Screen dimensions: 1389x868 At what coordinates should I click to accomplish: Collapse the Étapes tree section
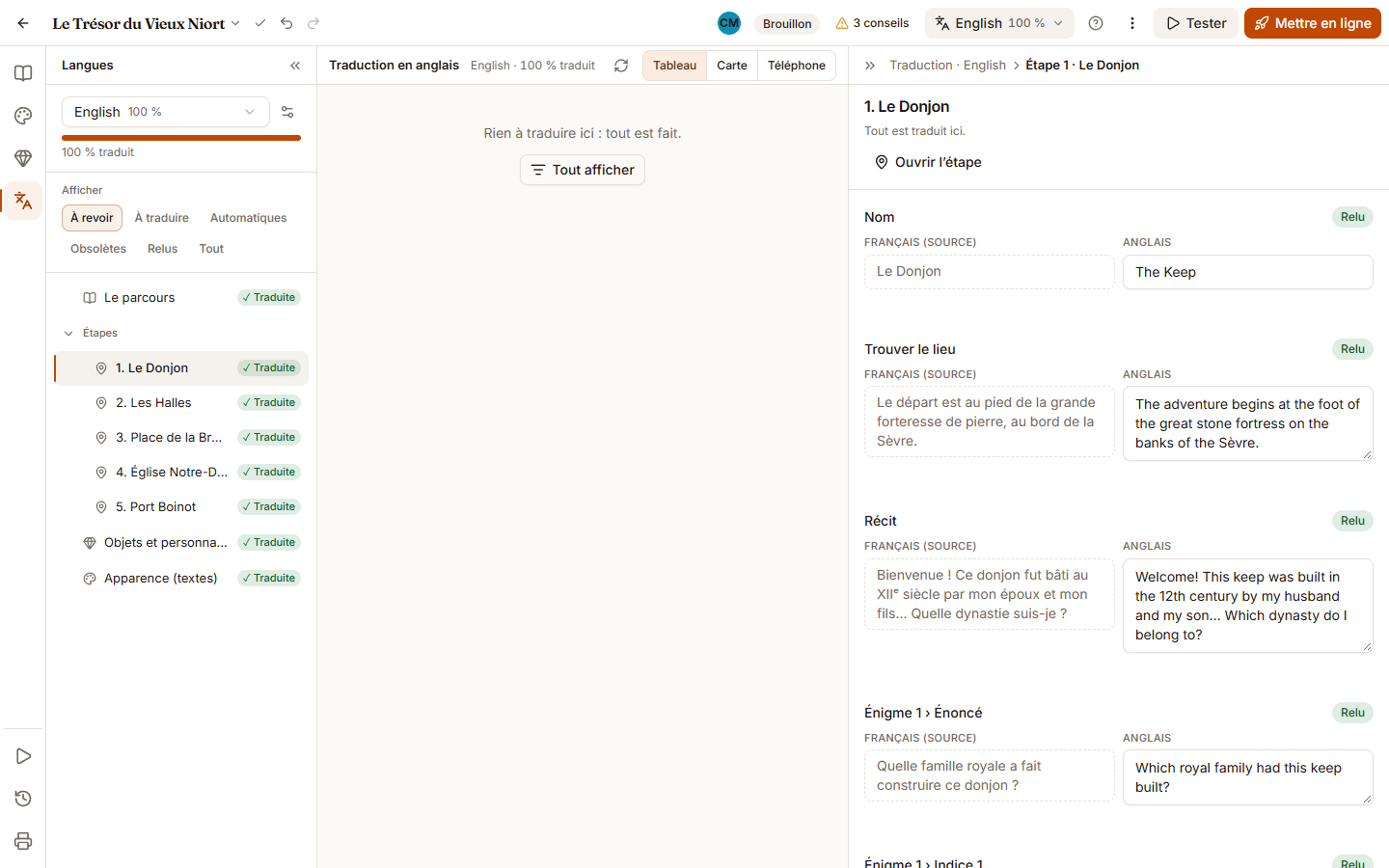coord(68,333)
